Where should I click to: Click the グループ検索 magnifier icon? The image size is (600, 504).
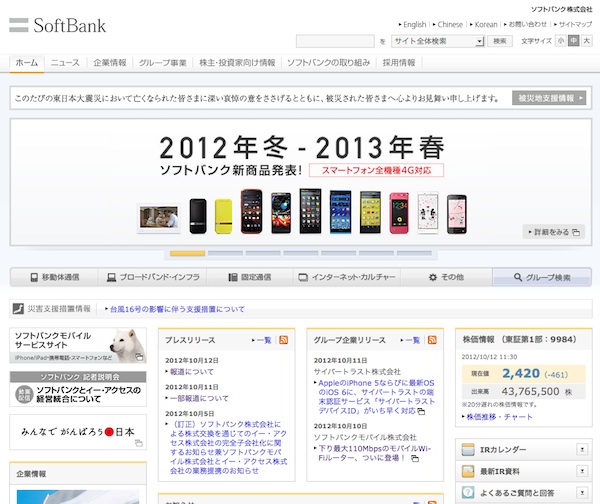518,277
